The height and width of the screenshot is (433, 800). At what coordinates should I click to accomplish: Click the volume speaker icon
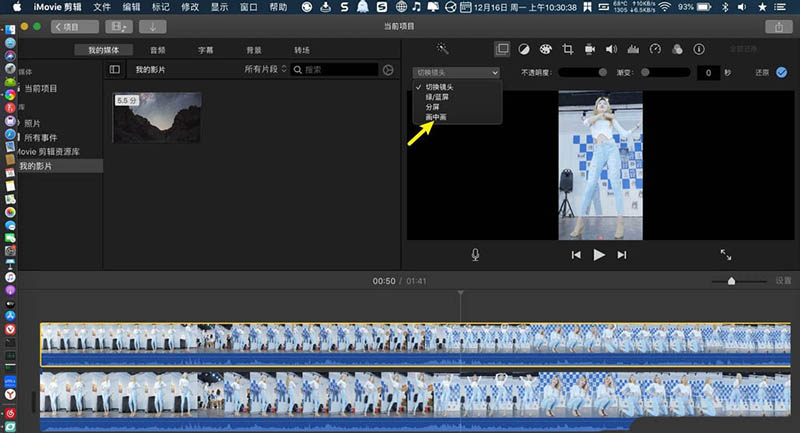(610, 49)
